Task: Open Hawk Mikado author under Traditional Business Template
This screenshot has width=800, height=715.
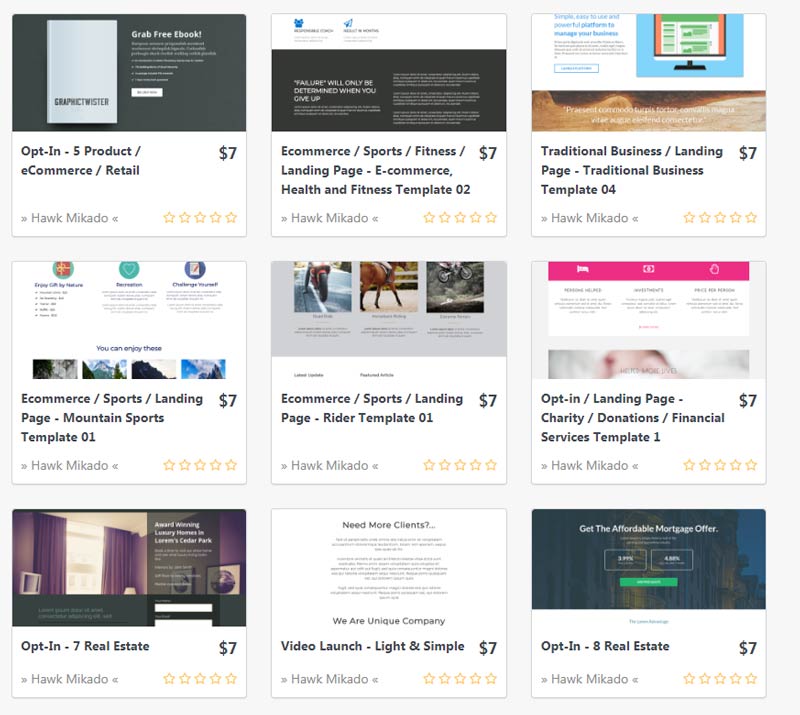Action: point(589,218)
